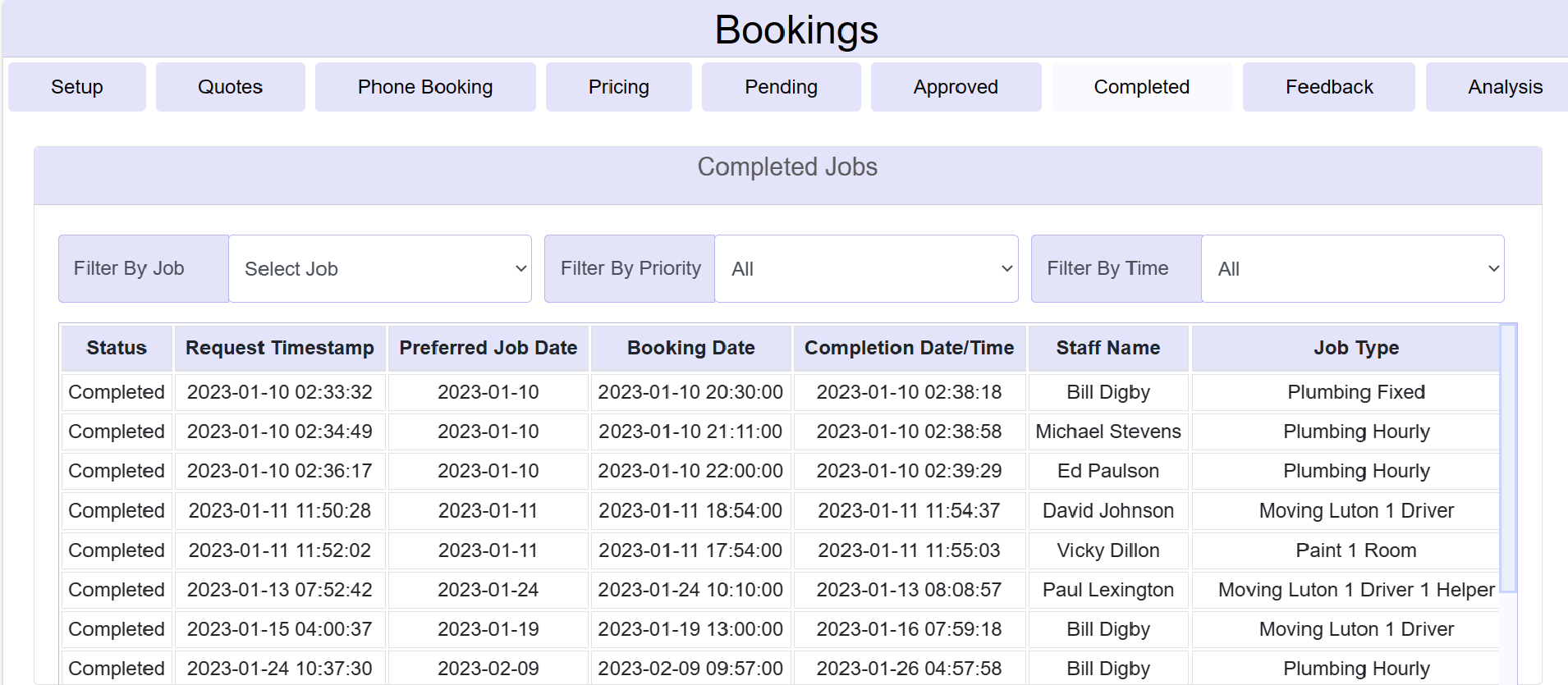Screen dimensions: 1568x685
Task: Click booking date 2023-01-10 22:00:00
Action: (x=691, y=471)
